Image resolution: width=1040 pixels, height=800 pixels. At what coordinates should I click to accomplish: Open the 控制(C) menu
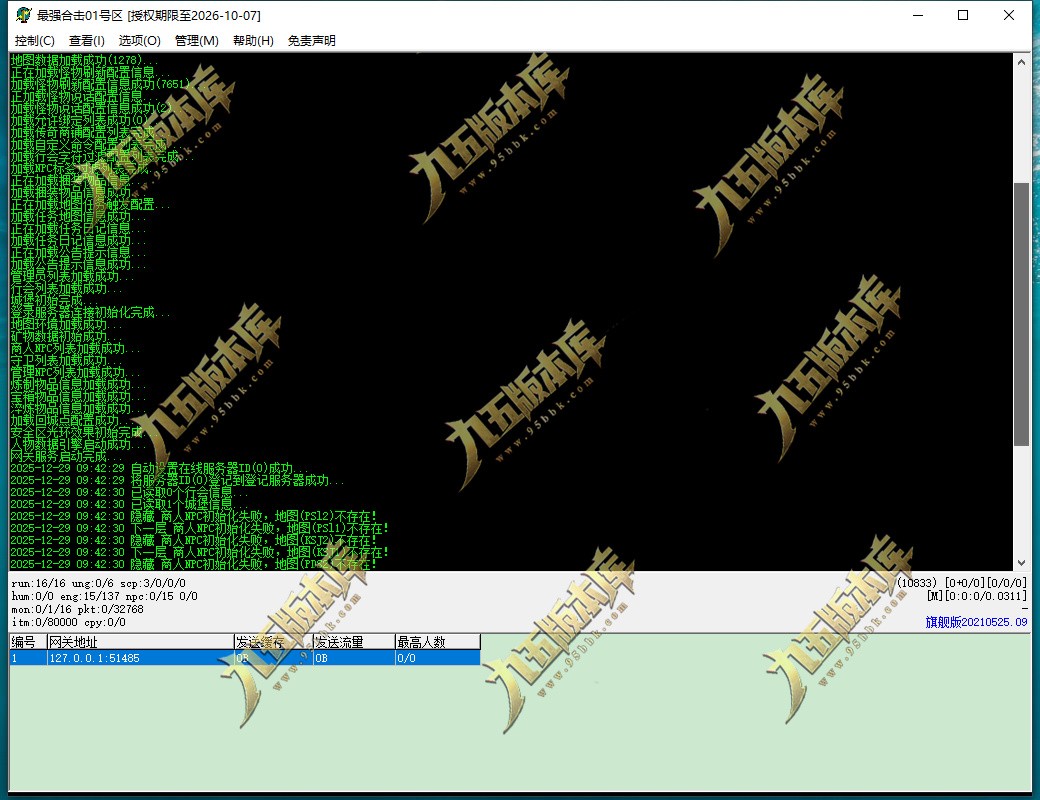pyautogui.click(x=34, y=40)
